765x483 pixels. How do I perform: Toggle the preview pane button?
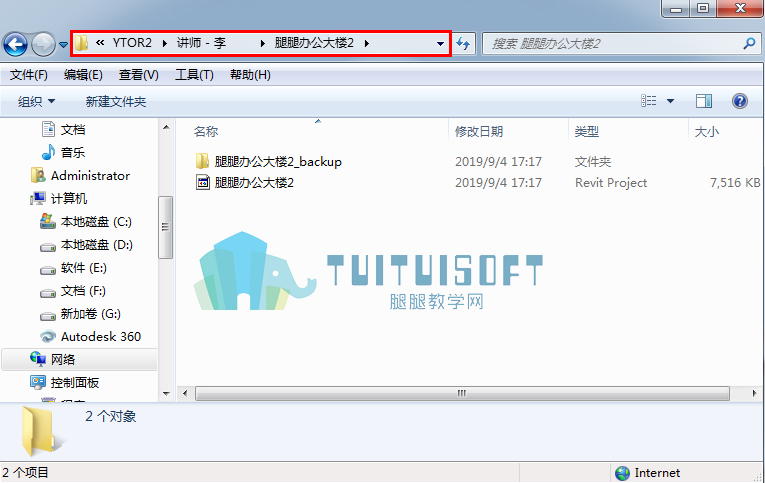tap(704, 101)
